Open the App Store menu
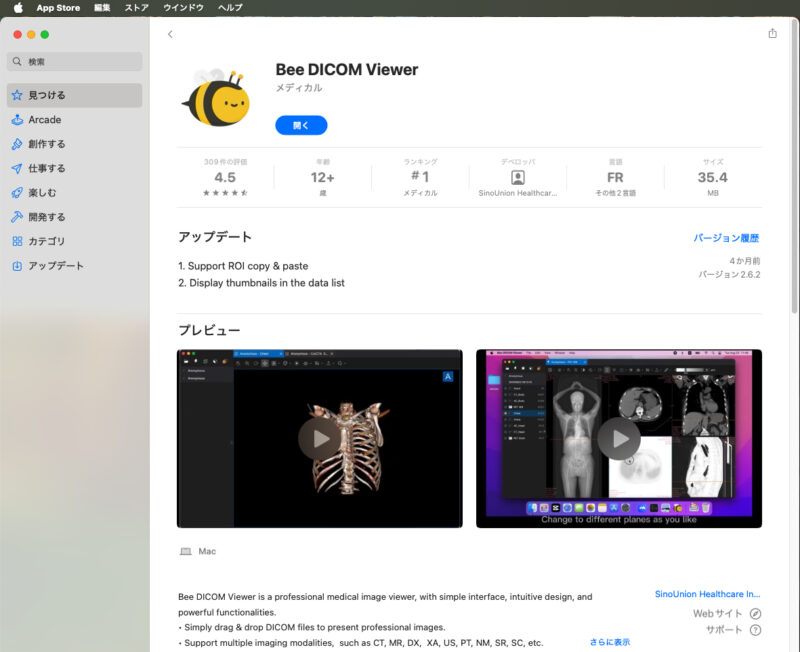Viewport: 800px width, 652px height. pyautogui.click(x=58, y=8)
